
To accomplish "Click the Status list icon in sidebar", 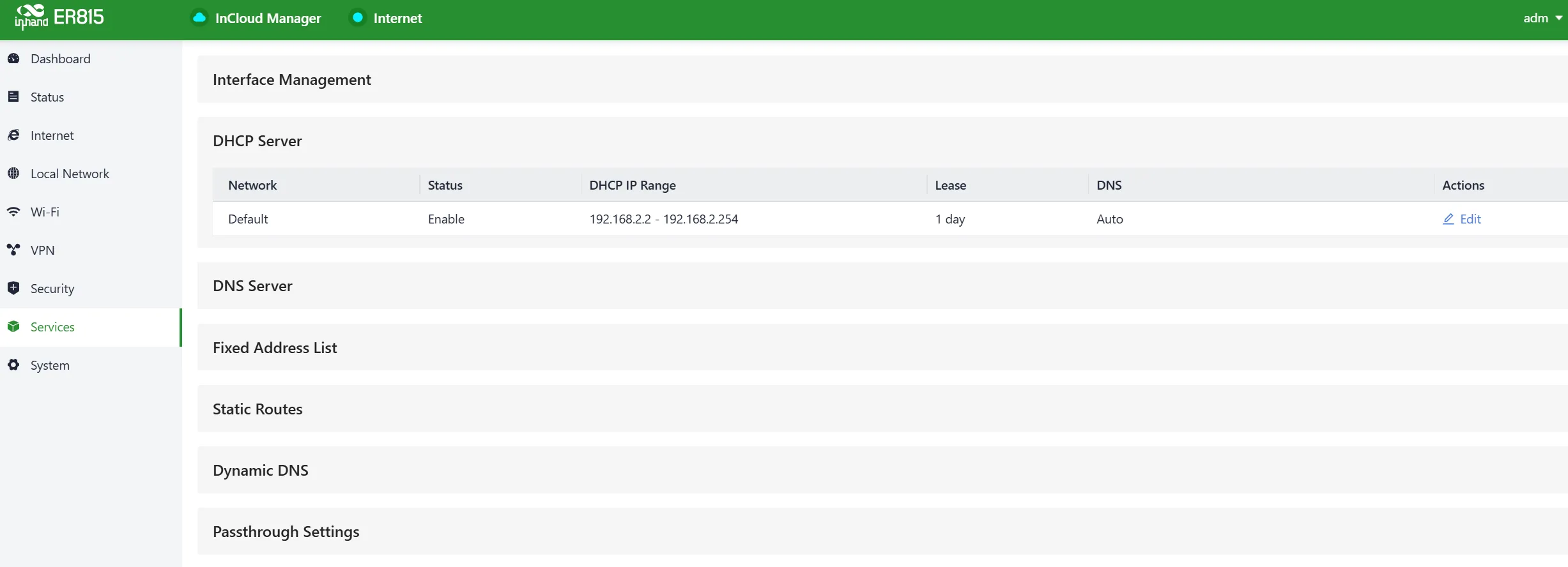I will (x=13, y=97).
